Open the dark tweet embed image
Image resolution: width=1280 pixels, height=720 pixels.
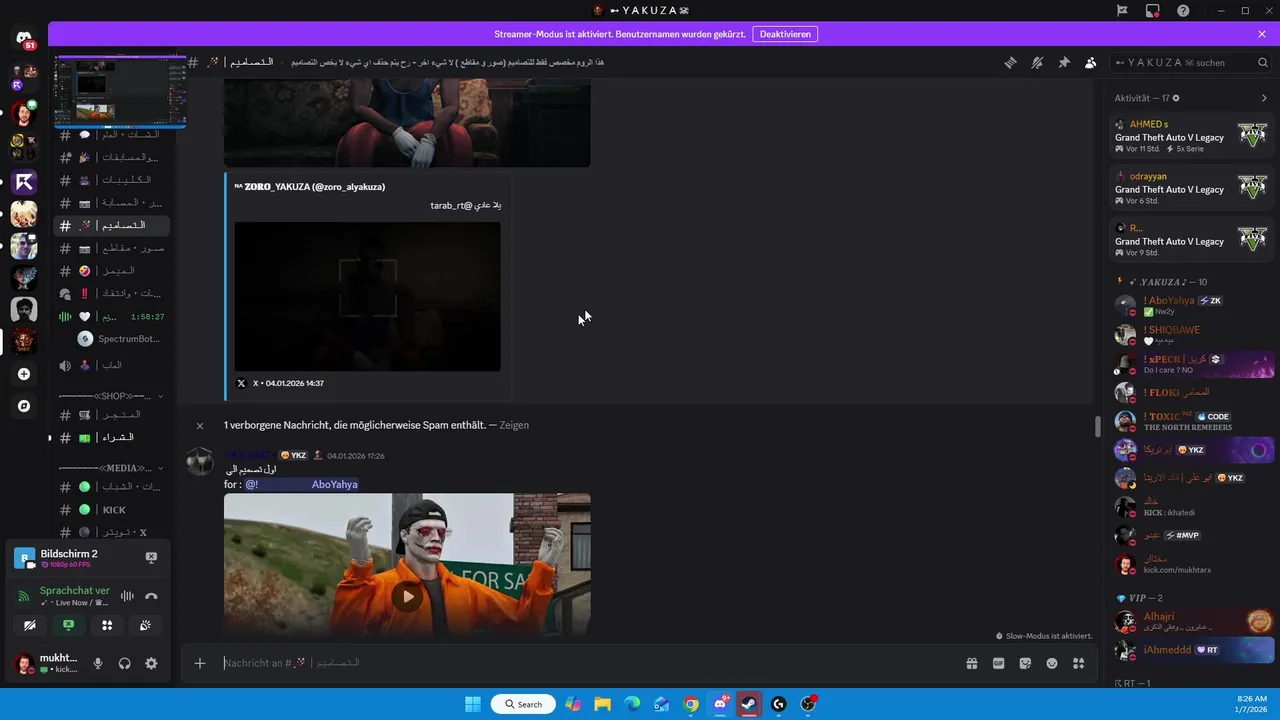coord(367,296)
